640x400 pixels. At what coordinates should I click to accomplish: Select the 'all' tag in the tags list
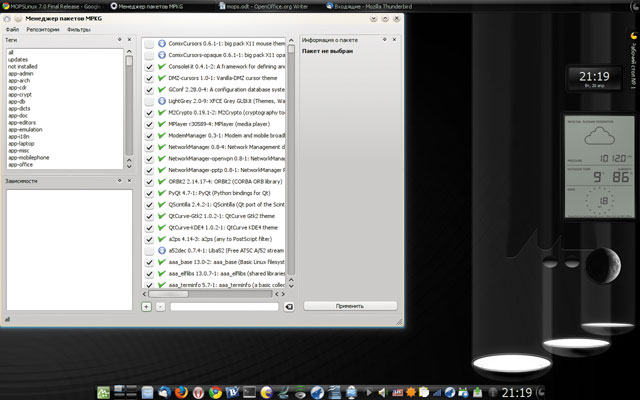(11, 53)
